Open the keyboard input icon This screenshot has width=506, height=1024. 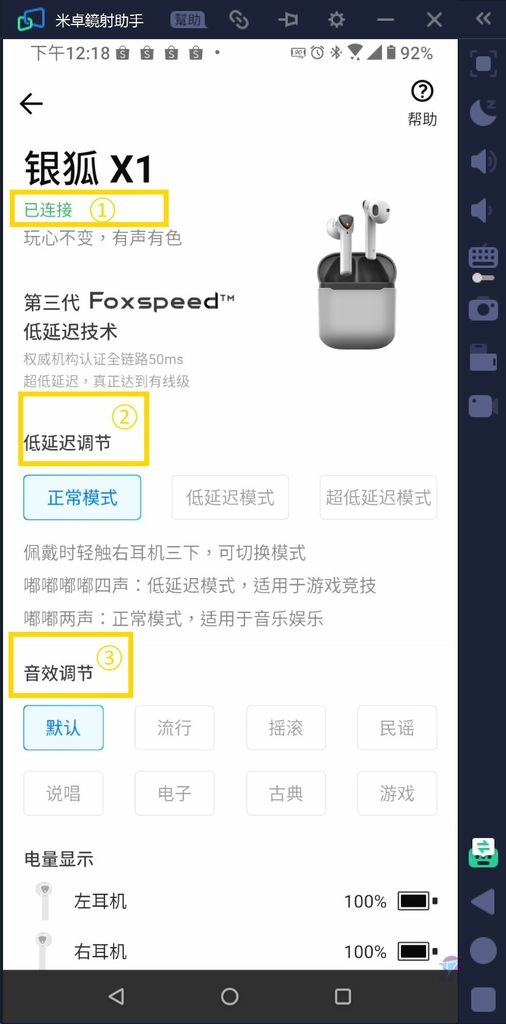483,264
